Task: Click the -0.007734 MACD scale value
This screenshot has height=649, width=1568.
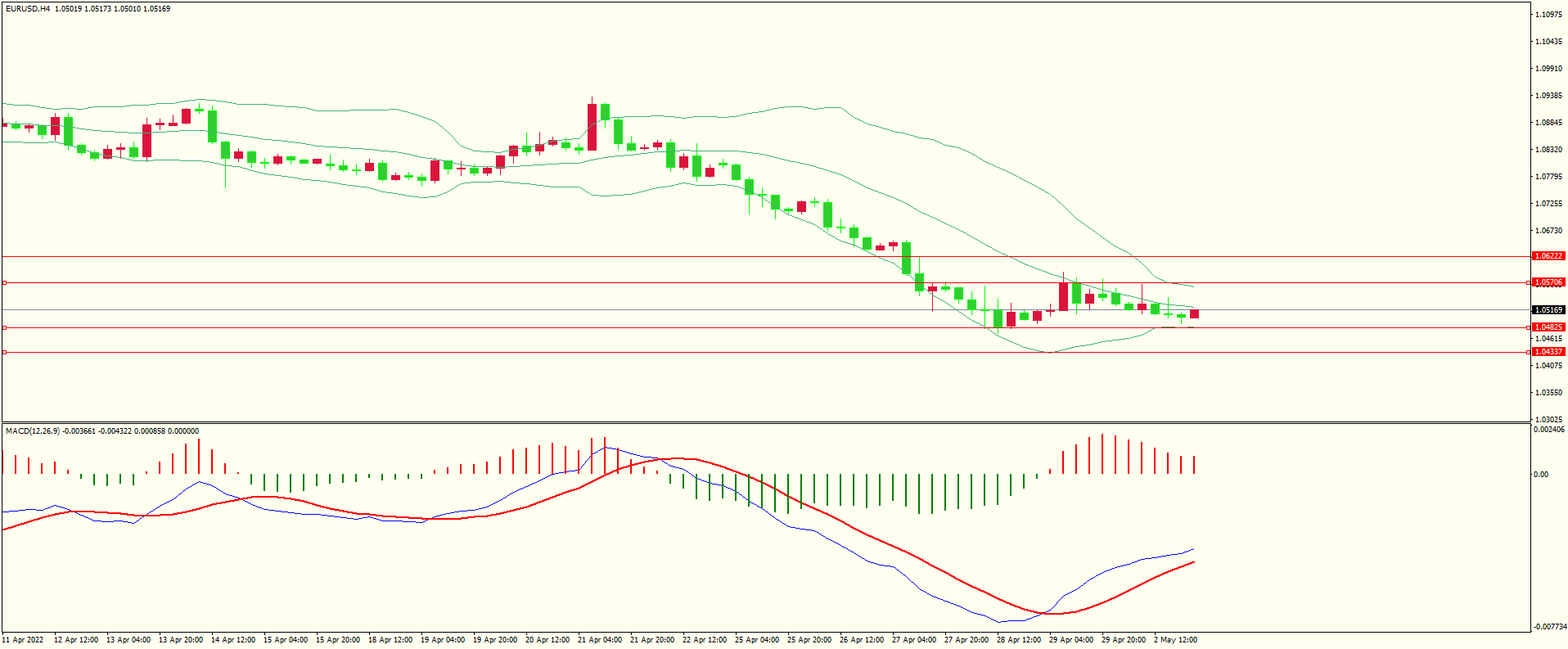Action: pos(1550,627)
